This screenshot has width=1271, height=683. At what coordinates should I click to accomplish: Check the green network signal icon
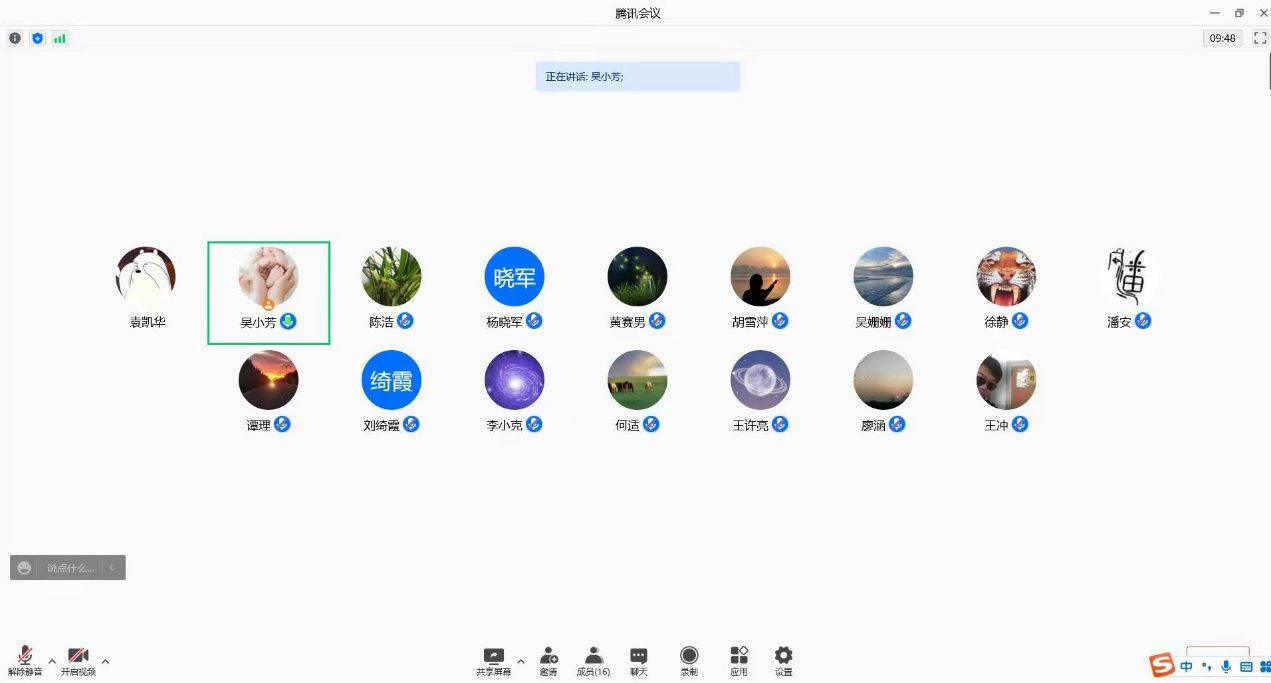60,38
